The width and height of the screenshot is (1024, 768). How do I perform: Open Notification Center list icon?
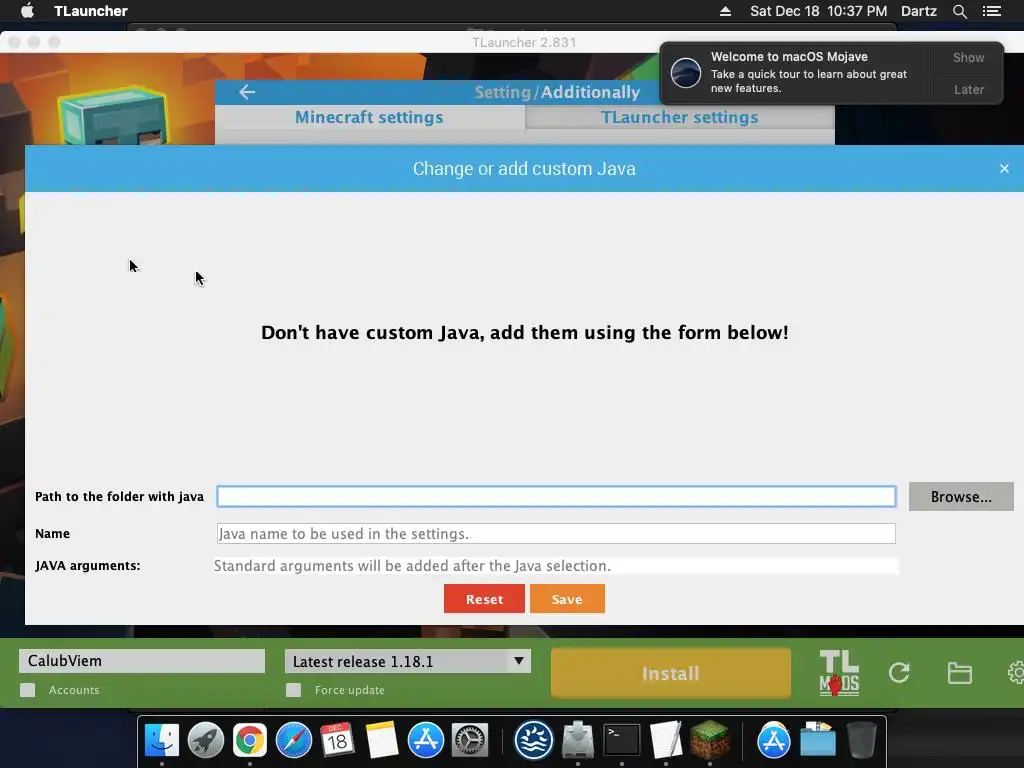point(992,11)
